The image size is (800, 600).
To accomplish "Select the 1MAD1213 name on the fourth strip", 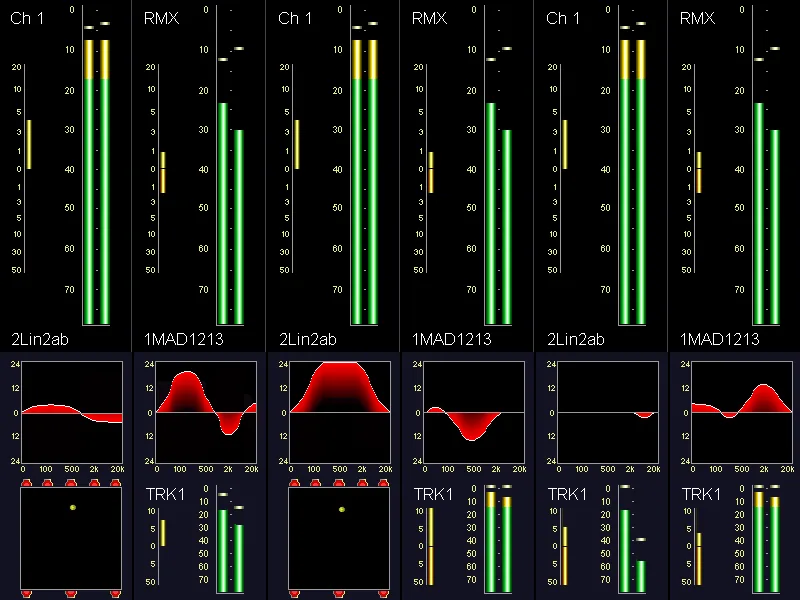I will point(452,339).
